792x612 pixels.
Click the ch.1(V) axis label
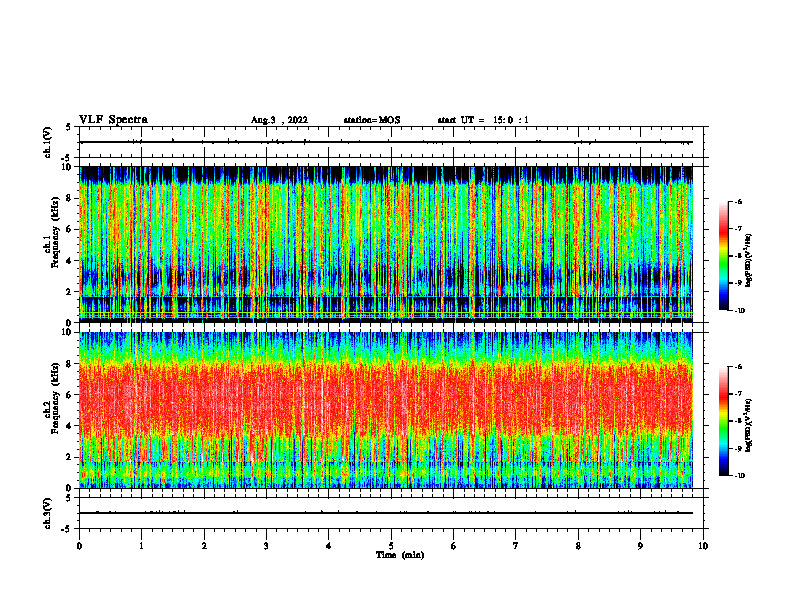(47, 142)
